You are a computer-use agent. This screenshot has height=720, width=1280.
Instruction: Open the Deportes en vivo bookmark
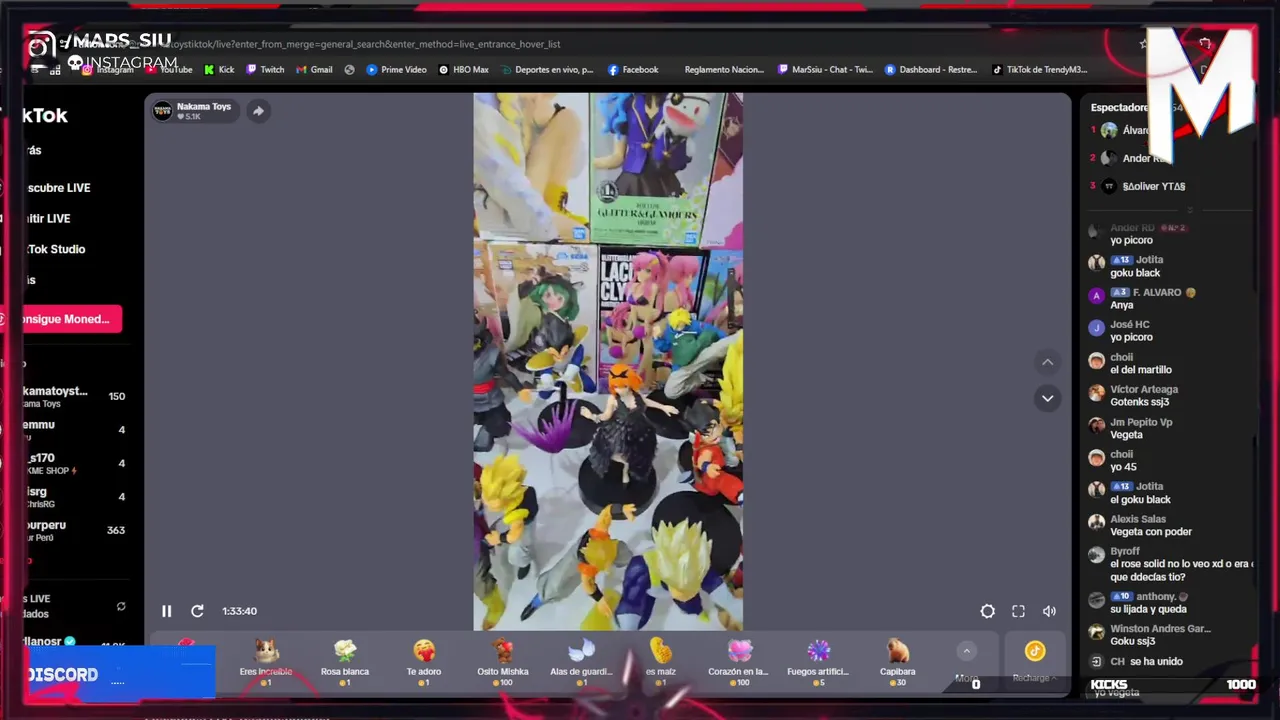pyautogui.click(x=547, y=70)
